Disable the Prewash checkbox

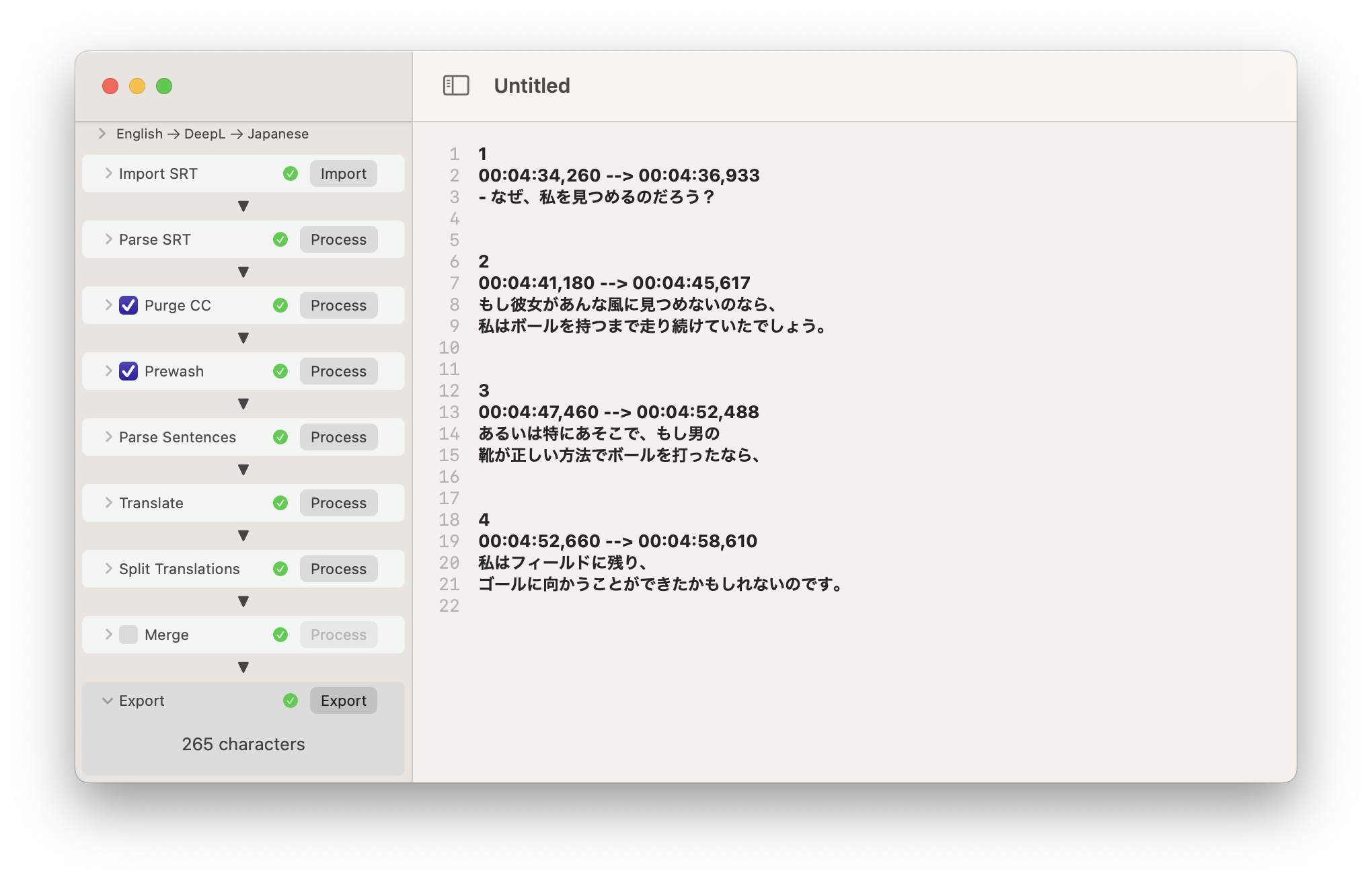(x=128, y=371)
